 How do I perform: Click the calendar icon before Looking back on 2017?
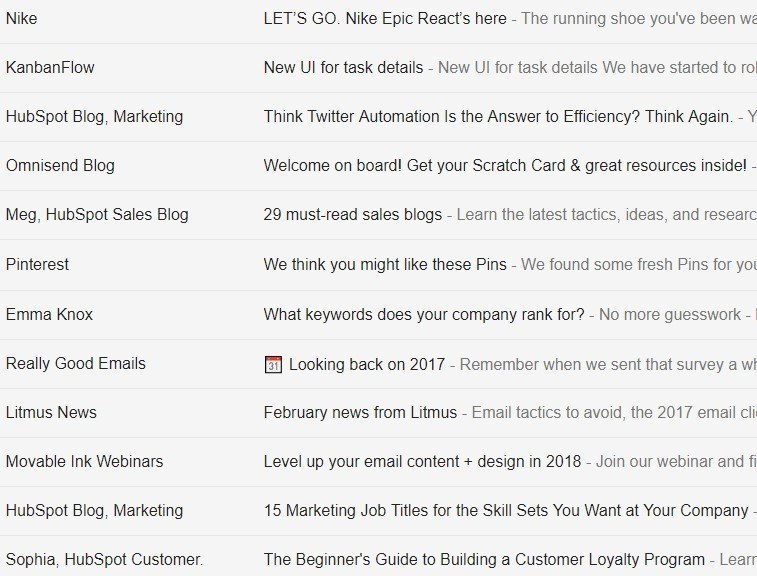(x=273, y=365)
